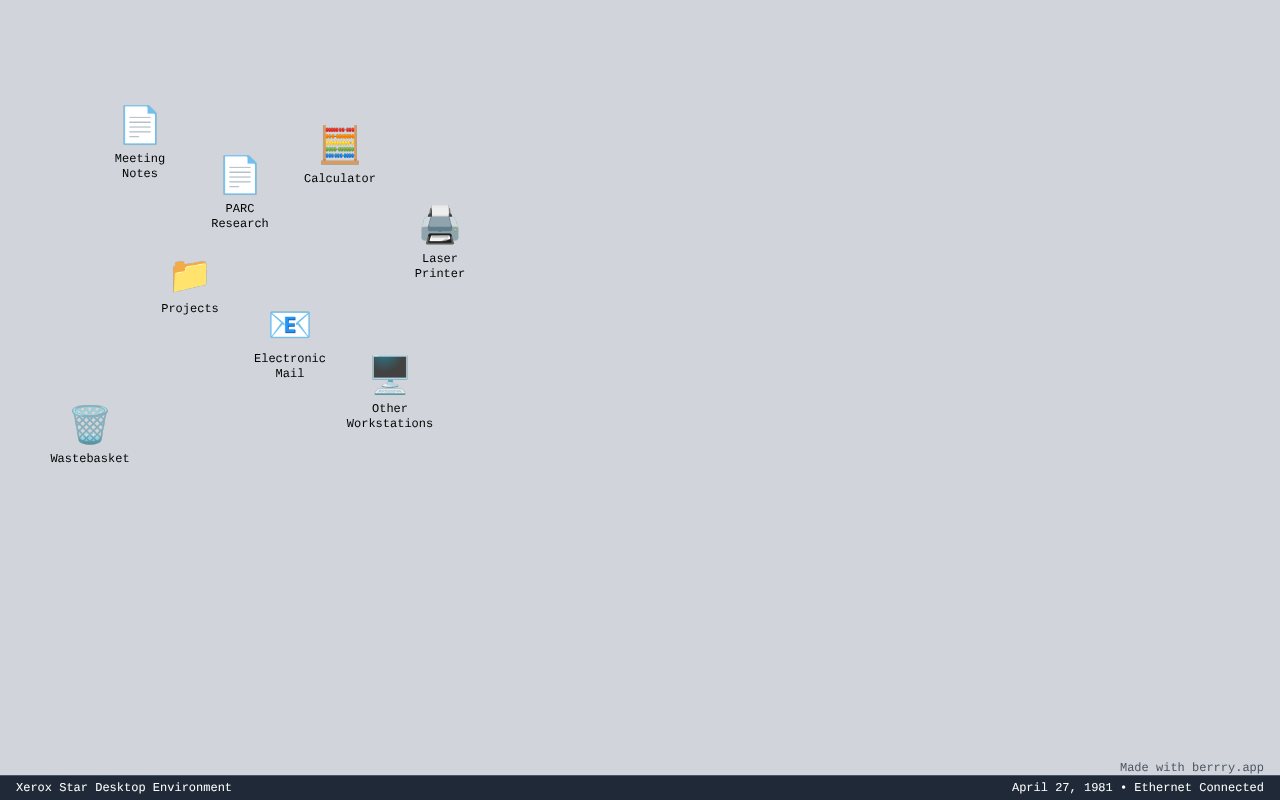The image size is (1280, 800).
Task: Click the Wastebasket caption
Action: pos(89,458)
